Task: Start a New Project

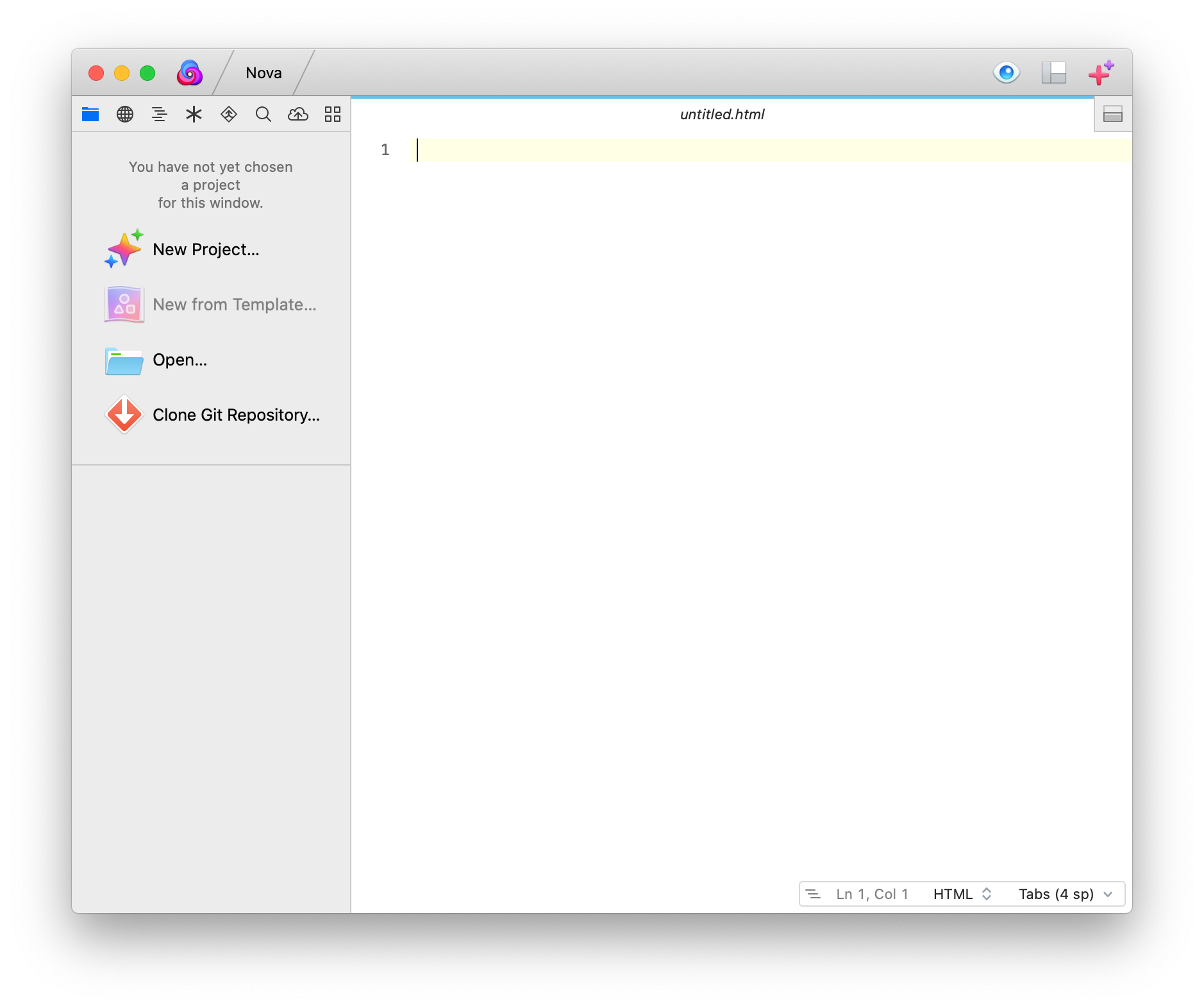Action: click(x=206, y=249)
